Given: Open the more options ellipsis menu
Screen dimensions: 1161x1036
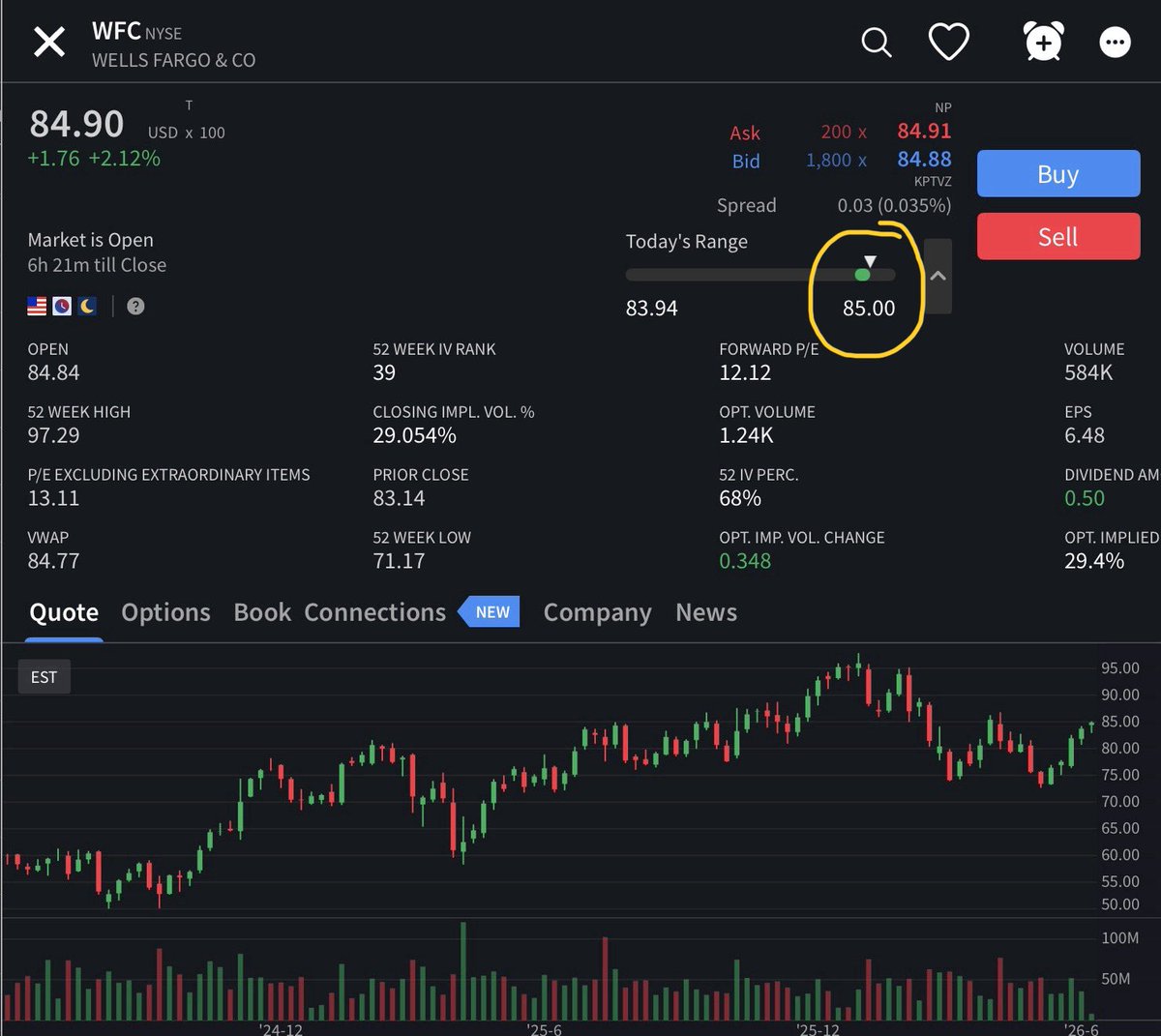Looking at the screenshot, I should pos(1115,43).
